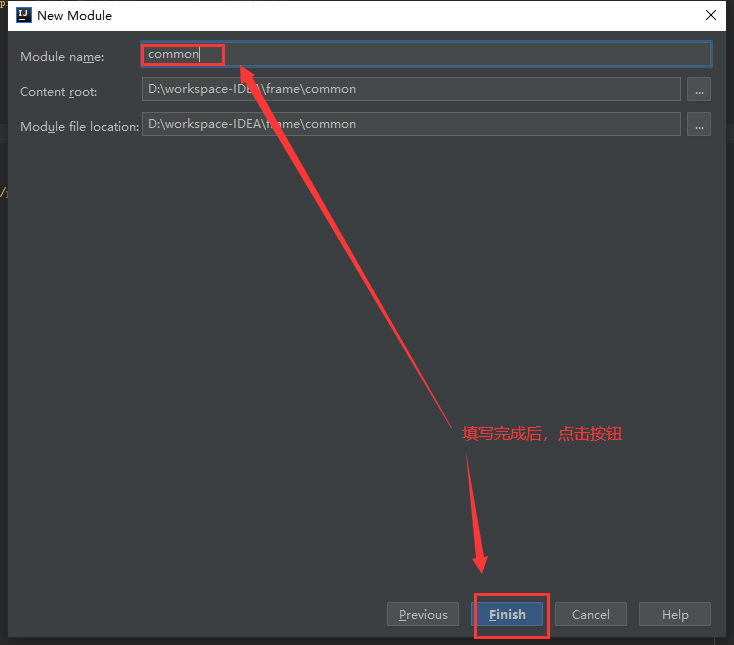This screenshot has height=645, width=734.
Task: Click the IntelliJ IDEA title bar icon
Action: click(x=24, y=15)
